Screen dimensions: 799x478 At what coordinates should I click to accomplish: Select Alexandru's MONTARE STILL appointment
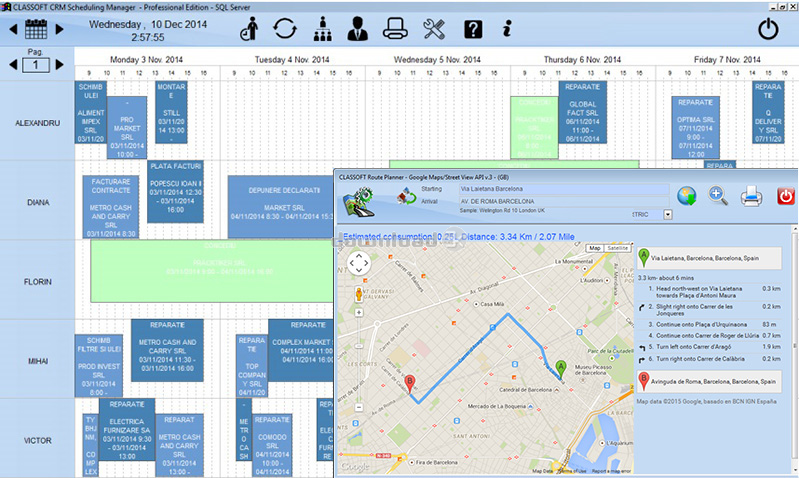[x=171, y=112]
